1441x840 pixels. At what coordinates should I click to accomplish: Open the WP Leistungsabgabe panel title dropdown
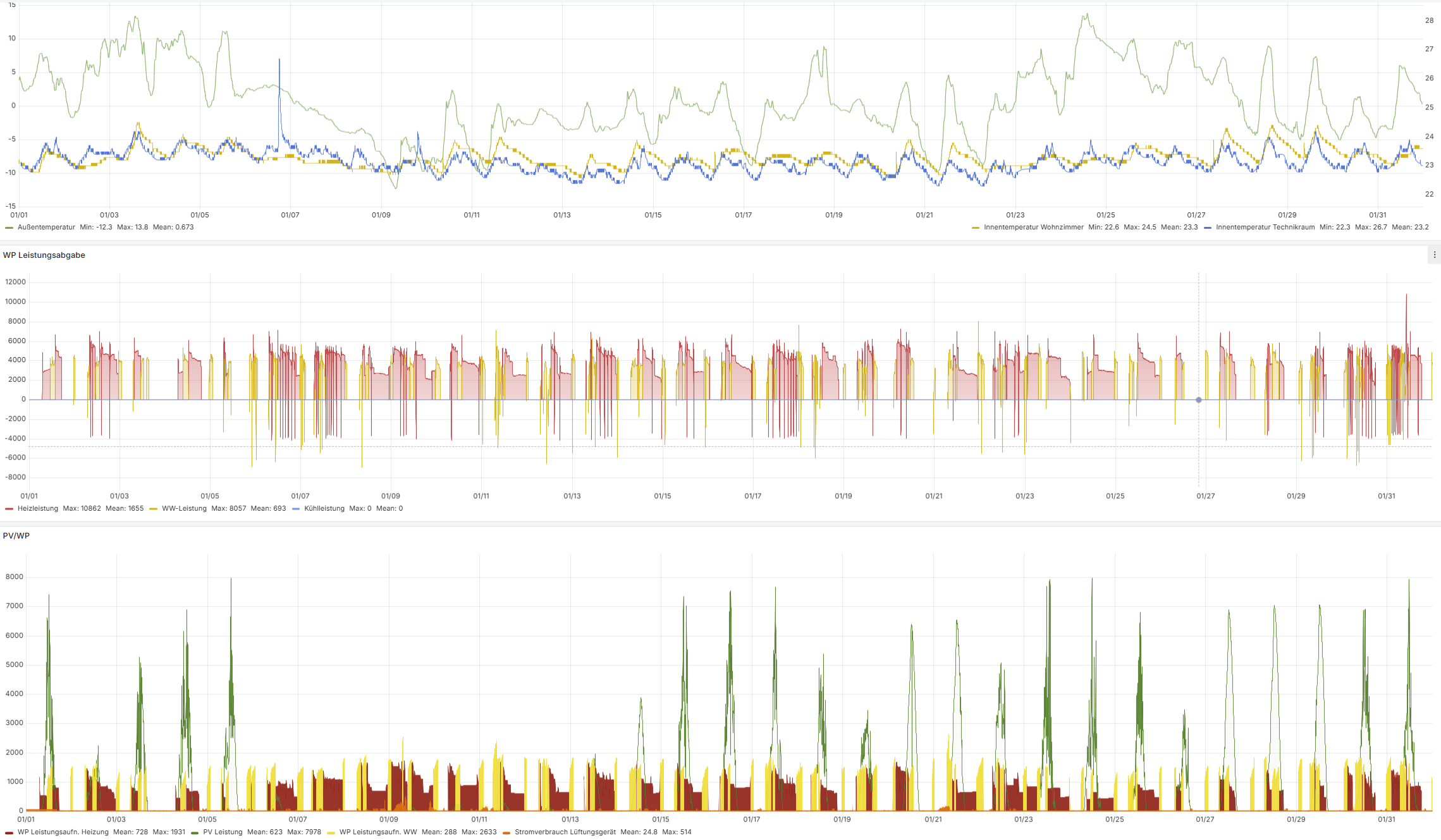pyautogui.click(x=44, y=255)
